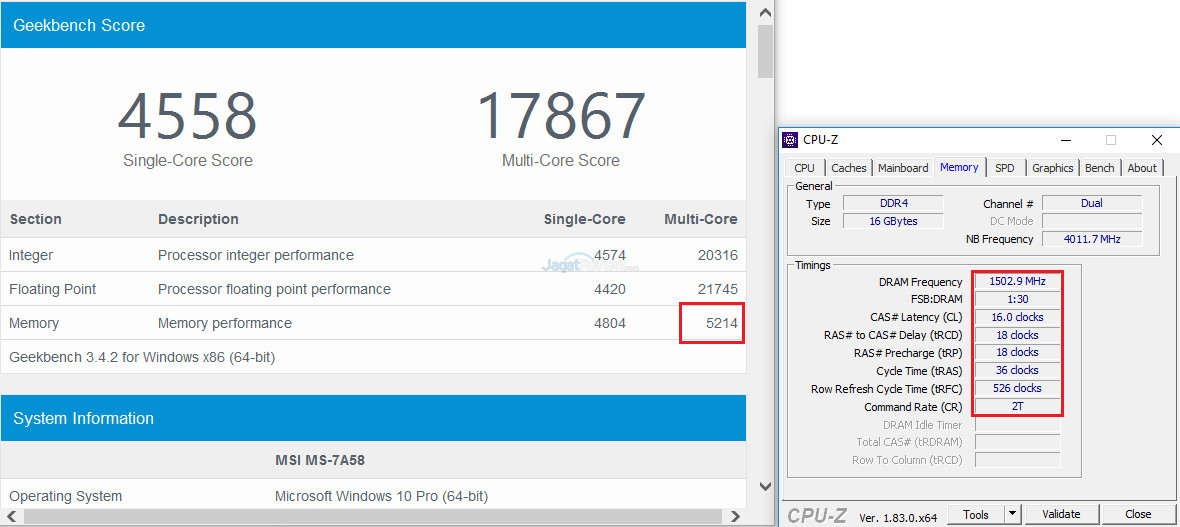Click the FSB:DRAM 1:30 value
The height and width of the screenshot is (527, 1180).
click(x=1017, y=300)
